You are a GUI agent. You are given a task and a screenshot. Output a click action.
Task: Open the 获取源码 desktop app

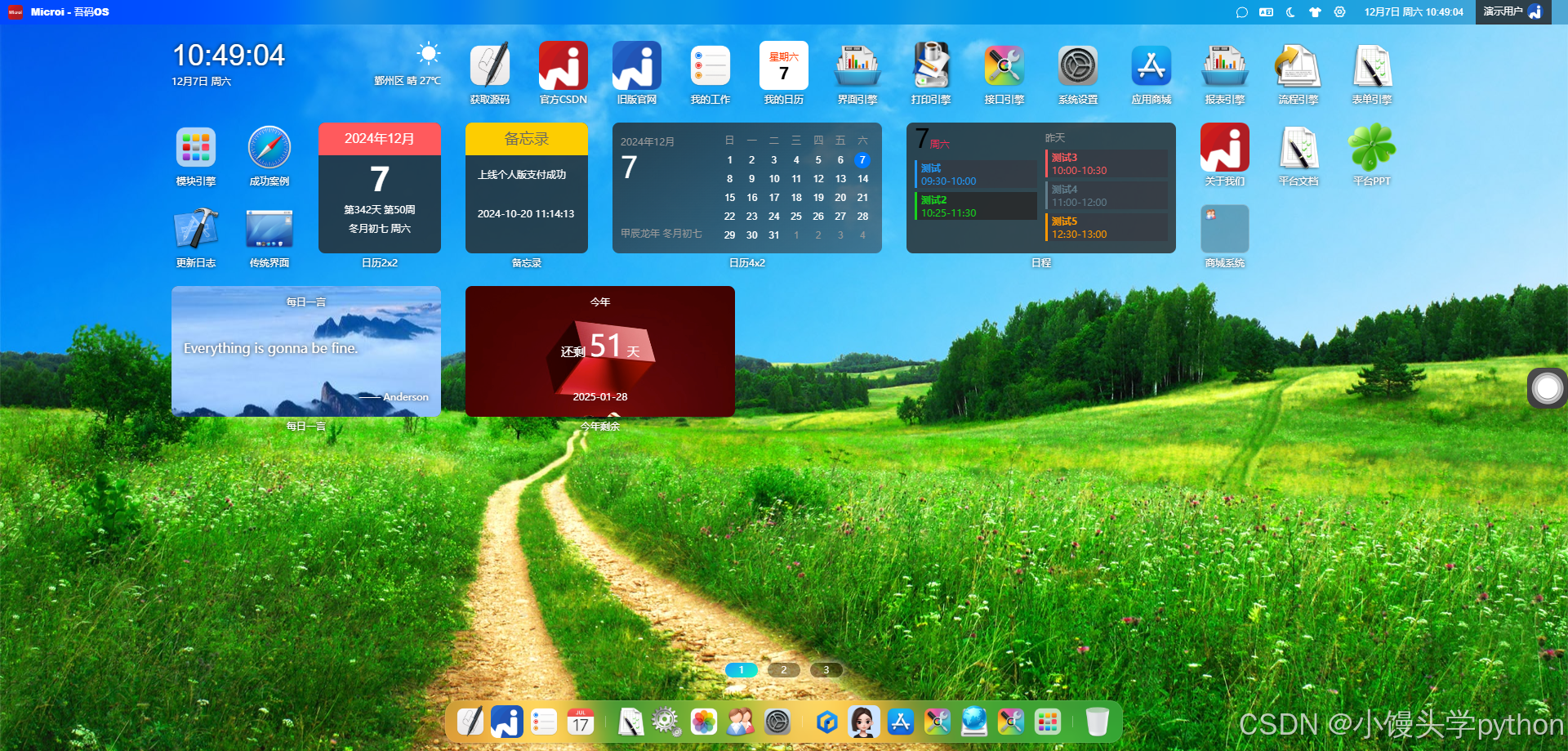pyautogui.click(x=490, y=65)
